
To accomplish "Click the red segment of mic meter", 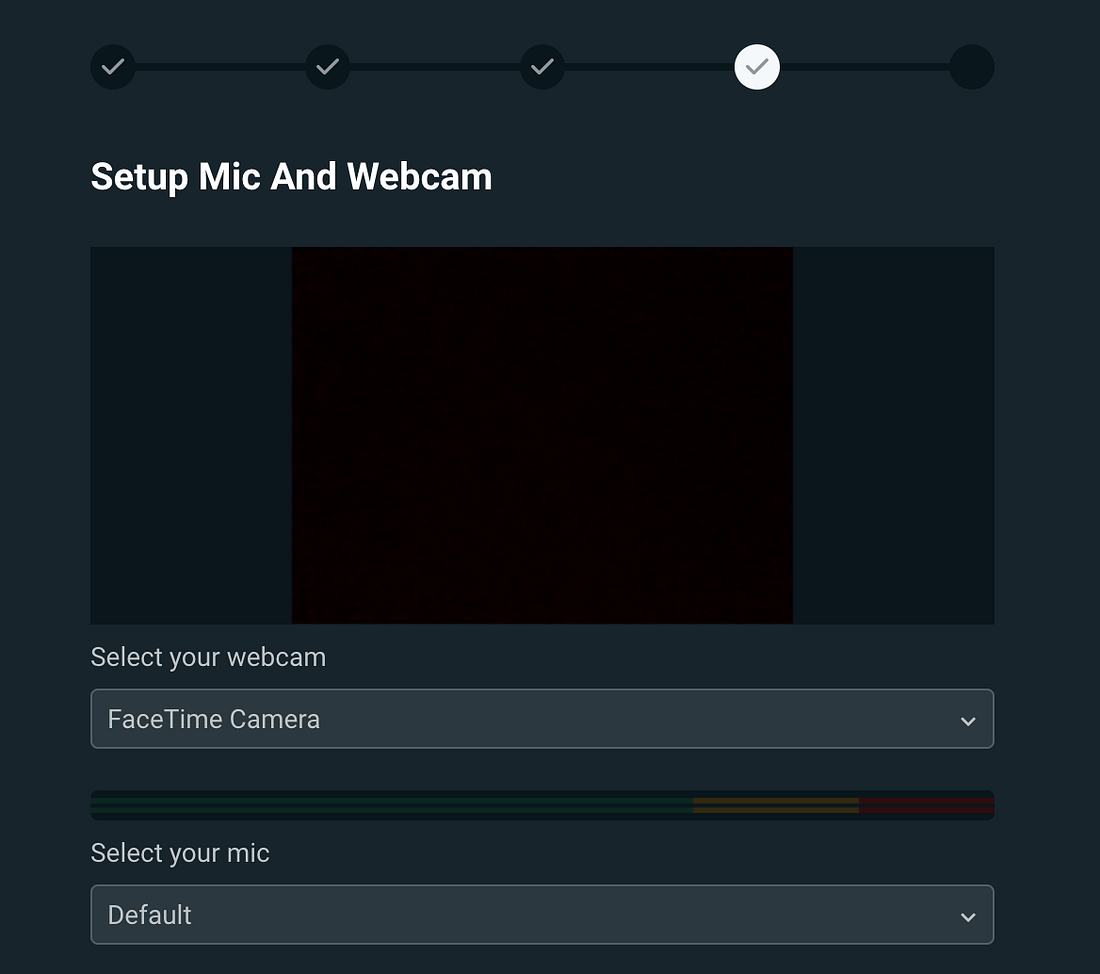I will click(926, 805).
